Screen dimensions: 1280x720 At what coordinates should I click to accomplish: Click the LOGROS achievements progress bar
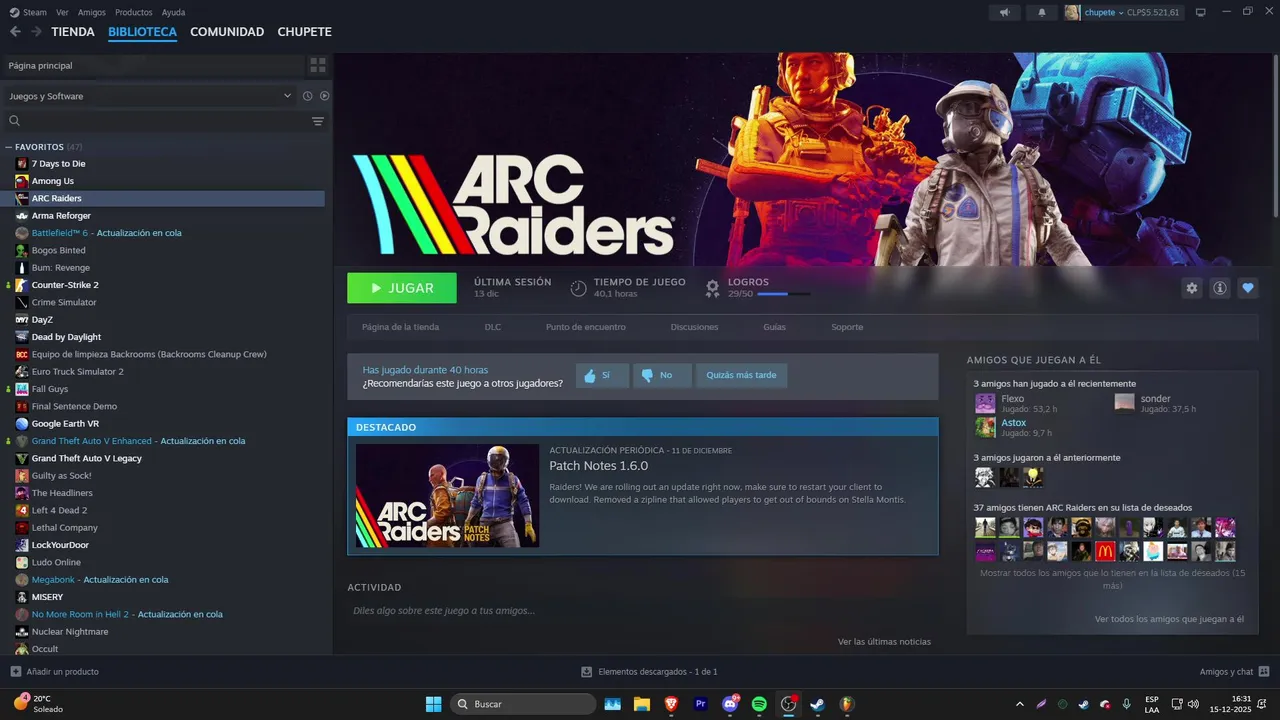(x=784, y=294)
